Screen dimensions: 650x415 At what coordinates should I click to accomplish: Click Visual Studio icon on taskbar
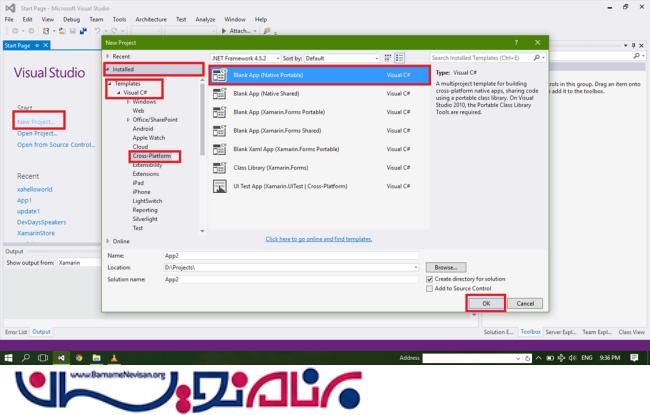pos(61,357)
